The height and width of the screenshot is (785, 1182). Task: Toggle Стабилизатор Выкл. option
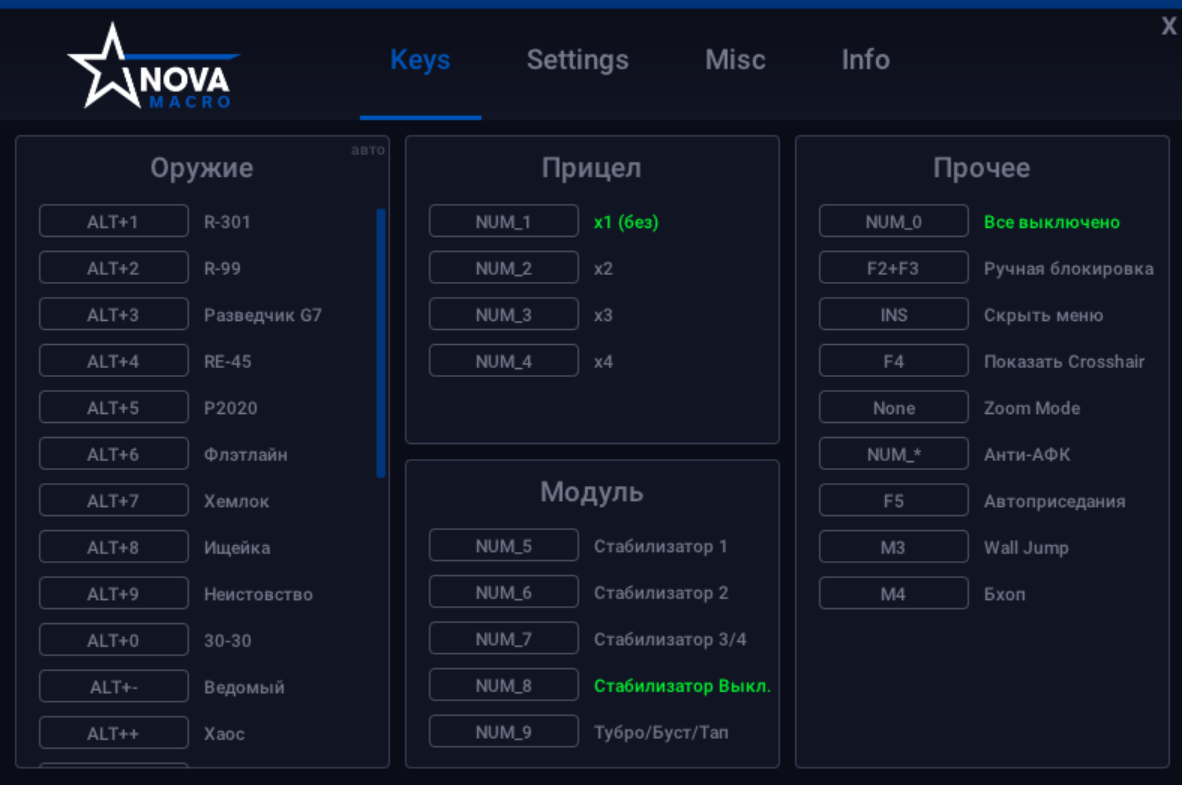682,686
